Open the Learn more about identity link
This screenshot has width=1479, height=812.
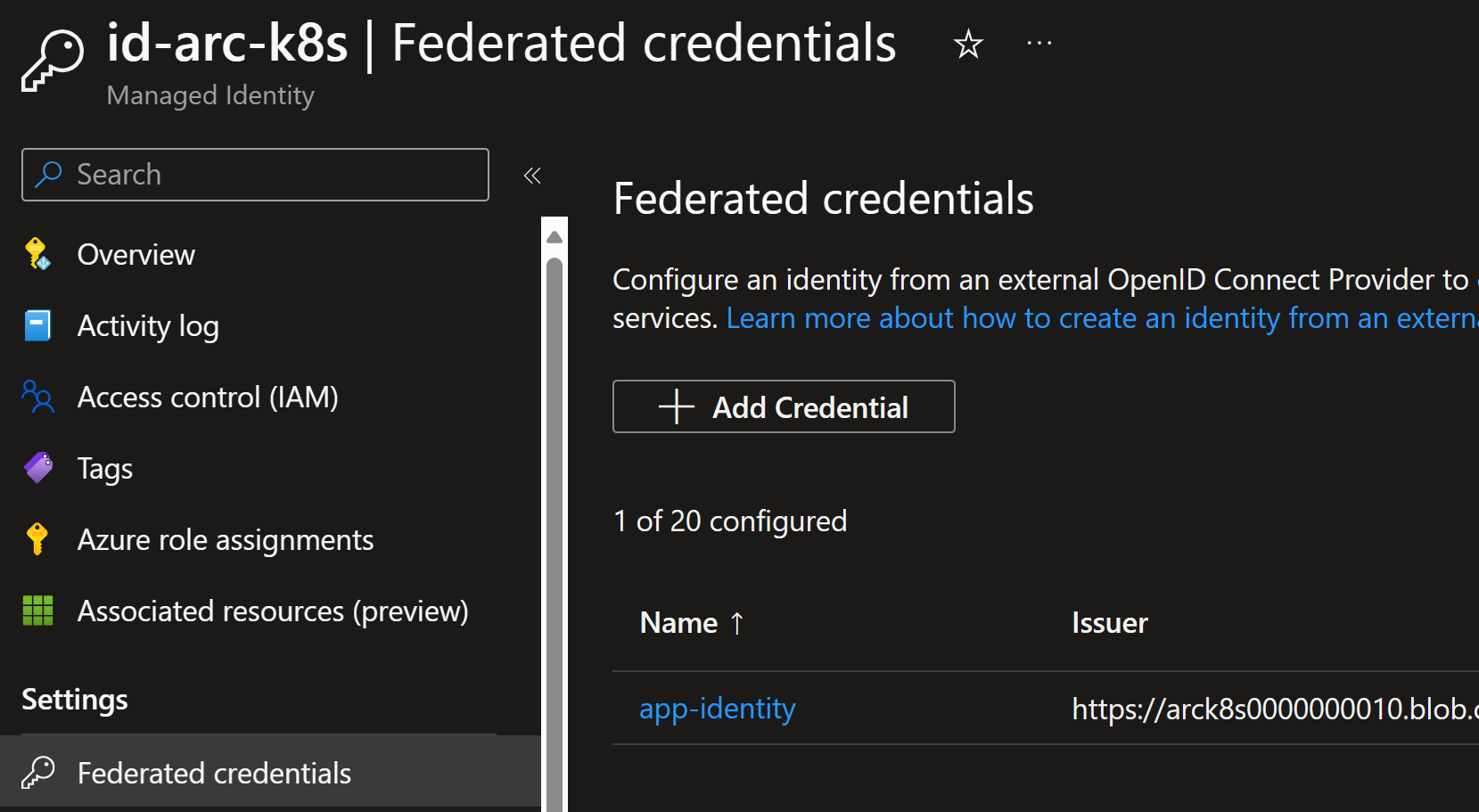pos(1102,318)
